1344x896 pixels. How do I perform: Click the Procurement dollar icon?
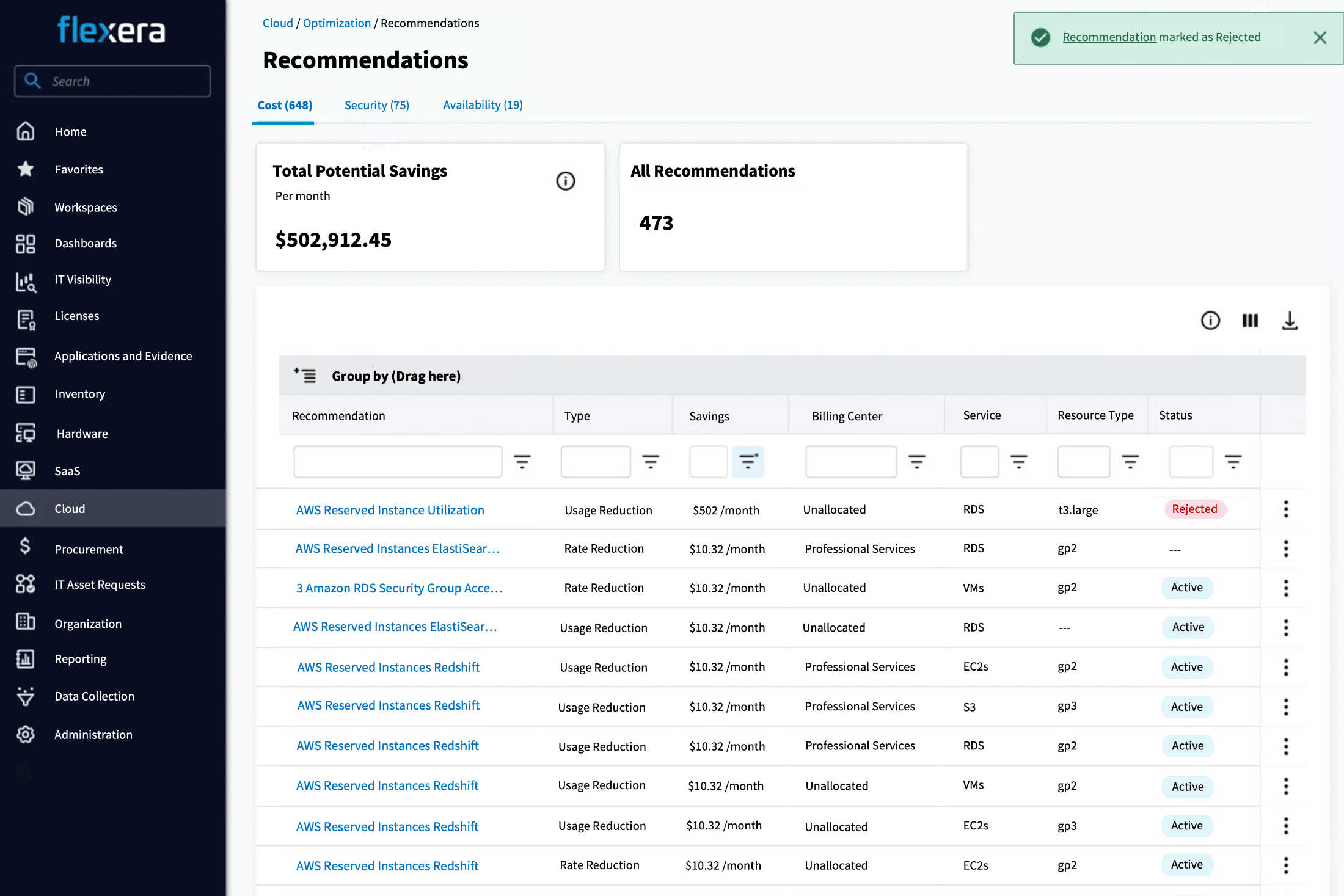tap(26, 545)
